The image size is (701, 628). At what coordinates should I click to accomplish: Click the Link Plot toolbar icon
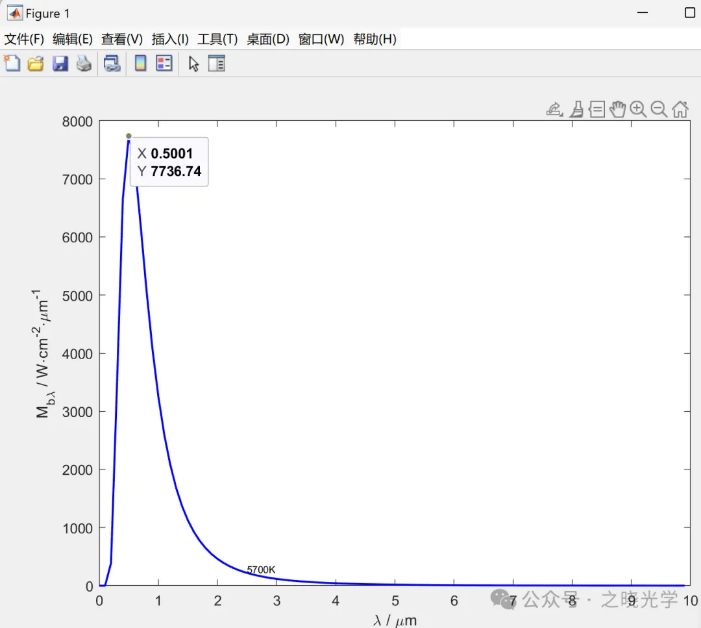pyautogui.click(x=112, y=63)
